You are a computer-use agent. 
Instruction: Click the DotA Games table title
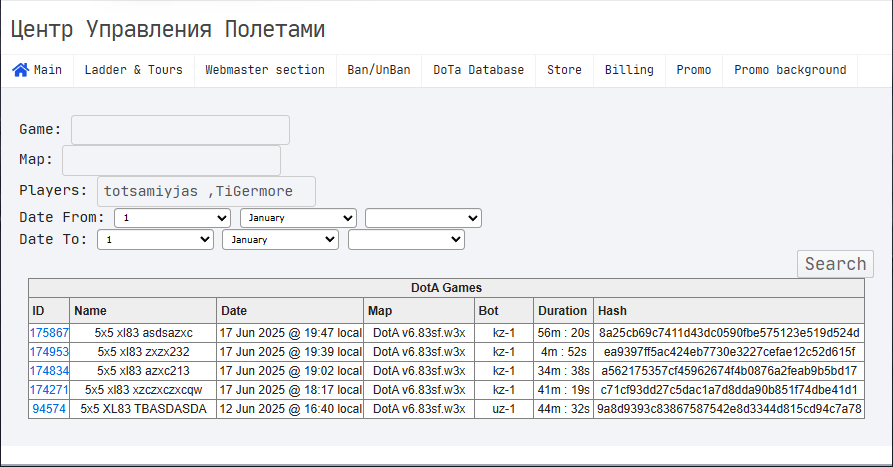[x=446, y=288]
